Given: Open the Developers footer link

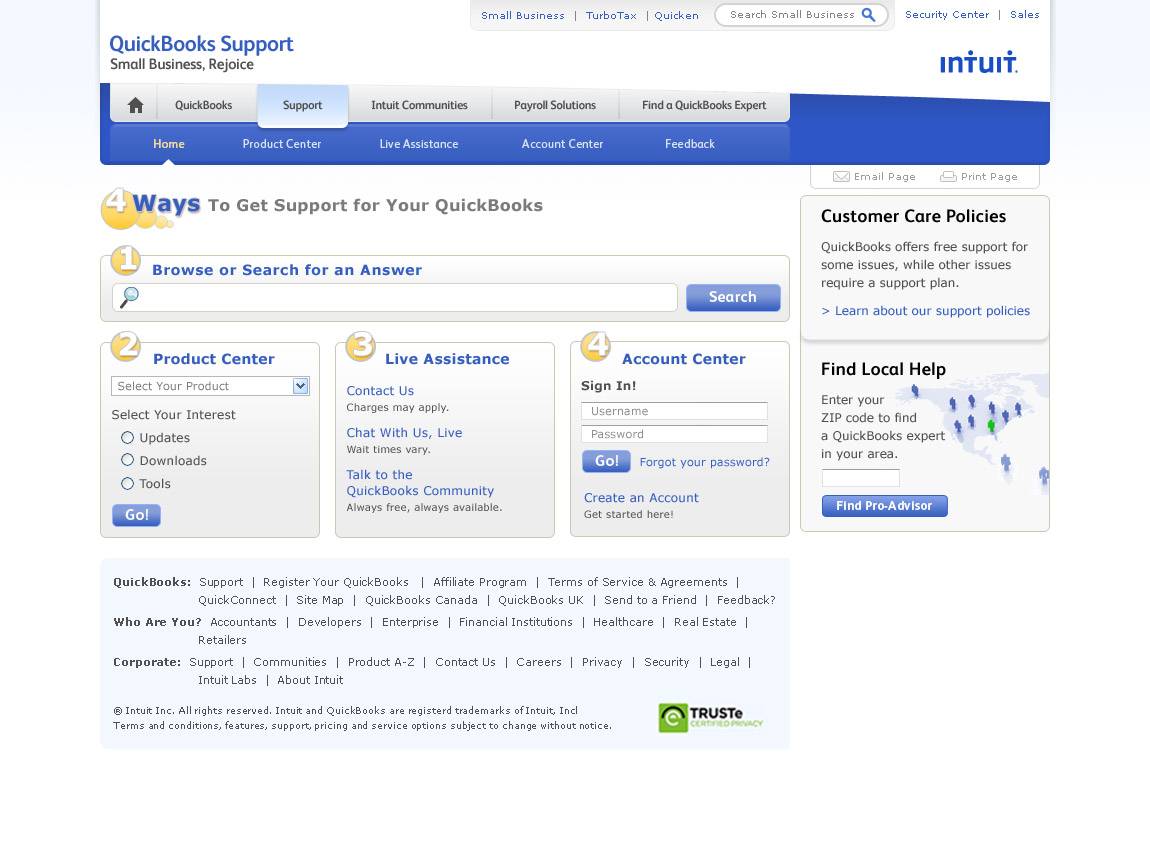Looking at the screenshot, I should click(x=330, y=622).
